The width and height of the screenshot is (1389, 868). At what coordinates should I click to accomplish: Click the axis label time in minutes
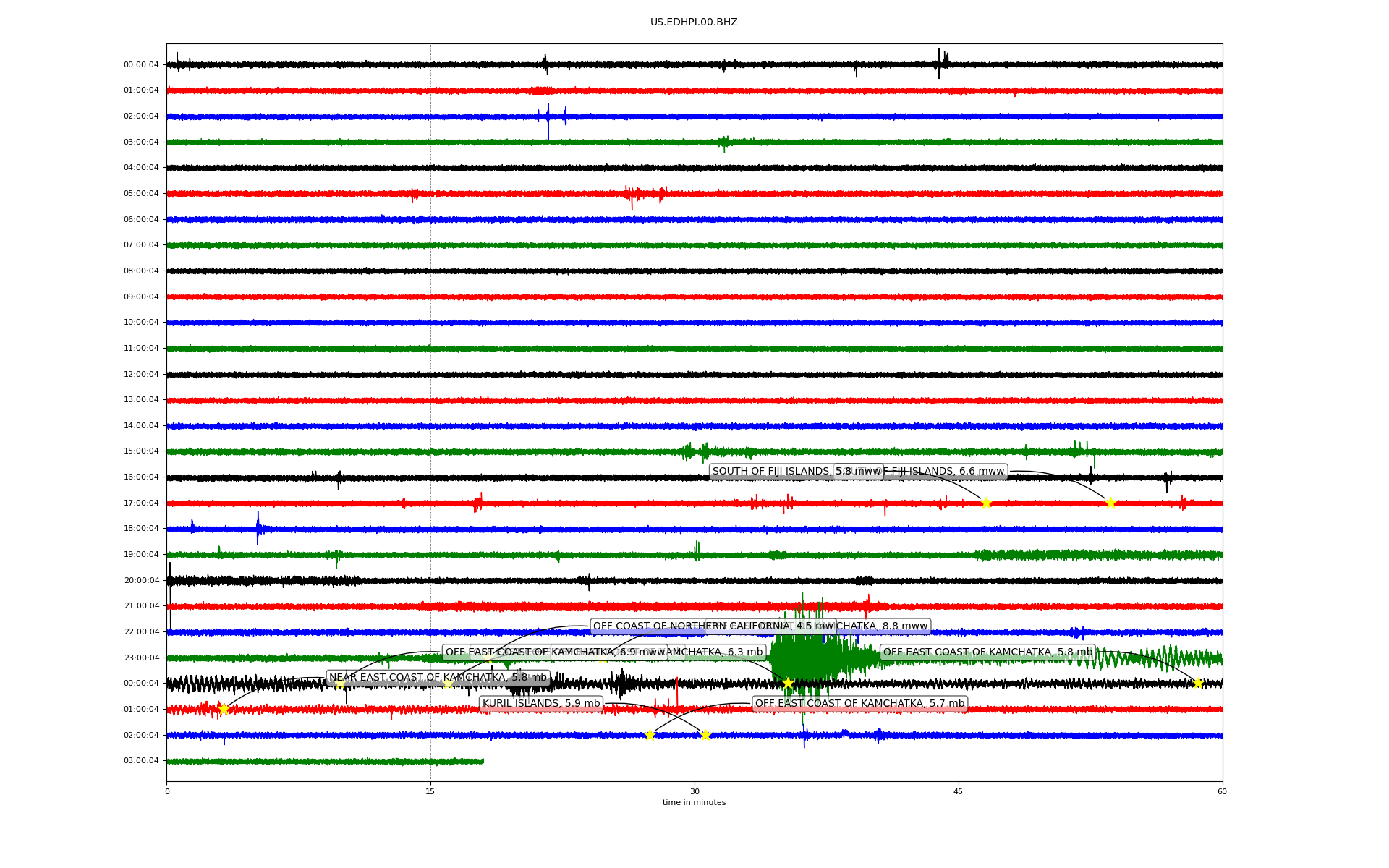pos(694,803)
